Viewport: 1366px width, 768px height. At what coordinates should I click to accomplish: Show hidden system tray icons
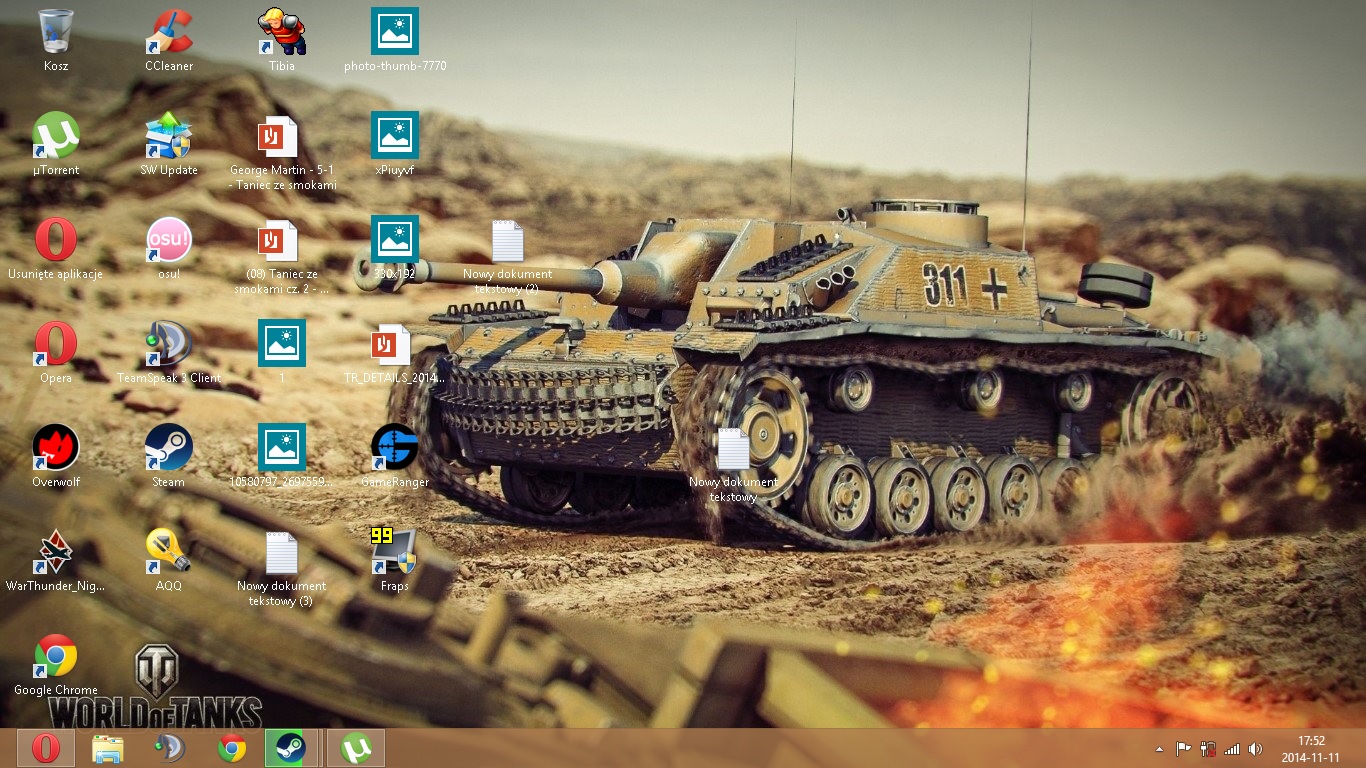1159,749
